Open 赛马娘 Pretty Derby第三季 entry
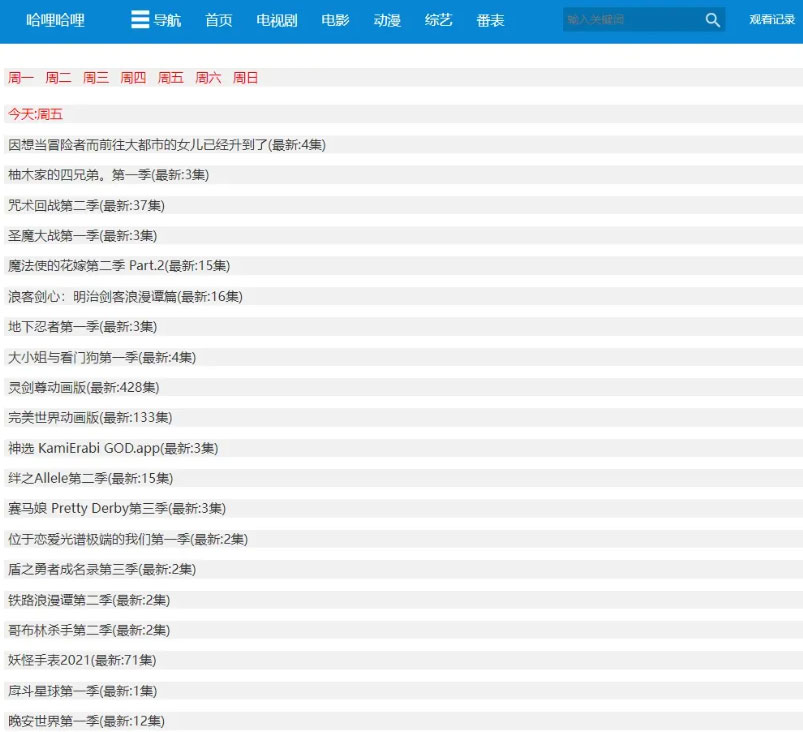Viewport: 803px width, 732px height. (117, 509)
